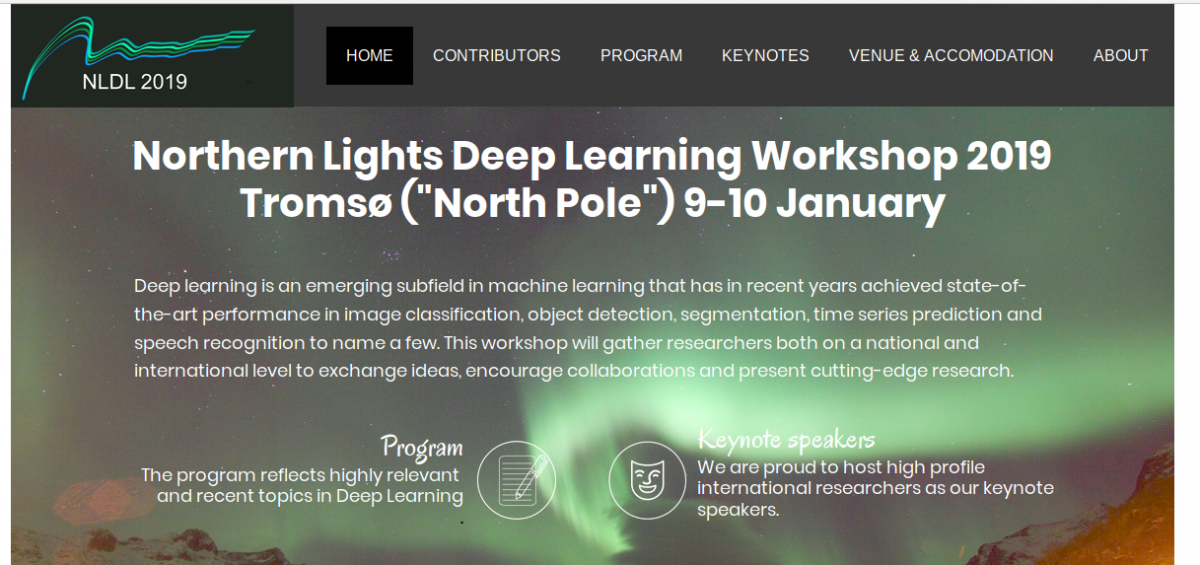Open the CONTRIBUTORS menu item
This screenshot has height=565, width=1200.
point(496,56)
